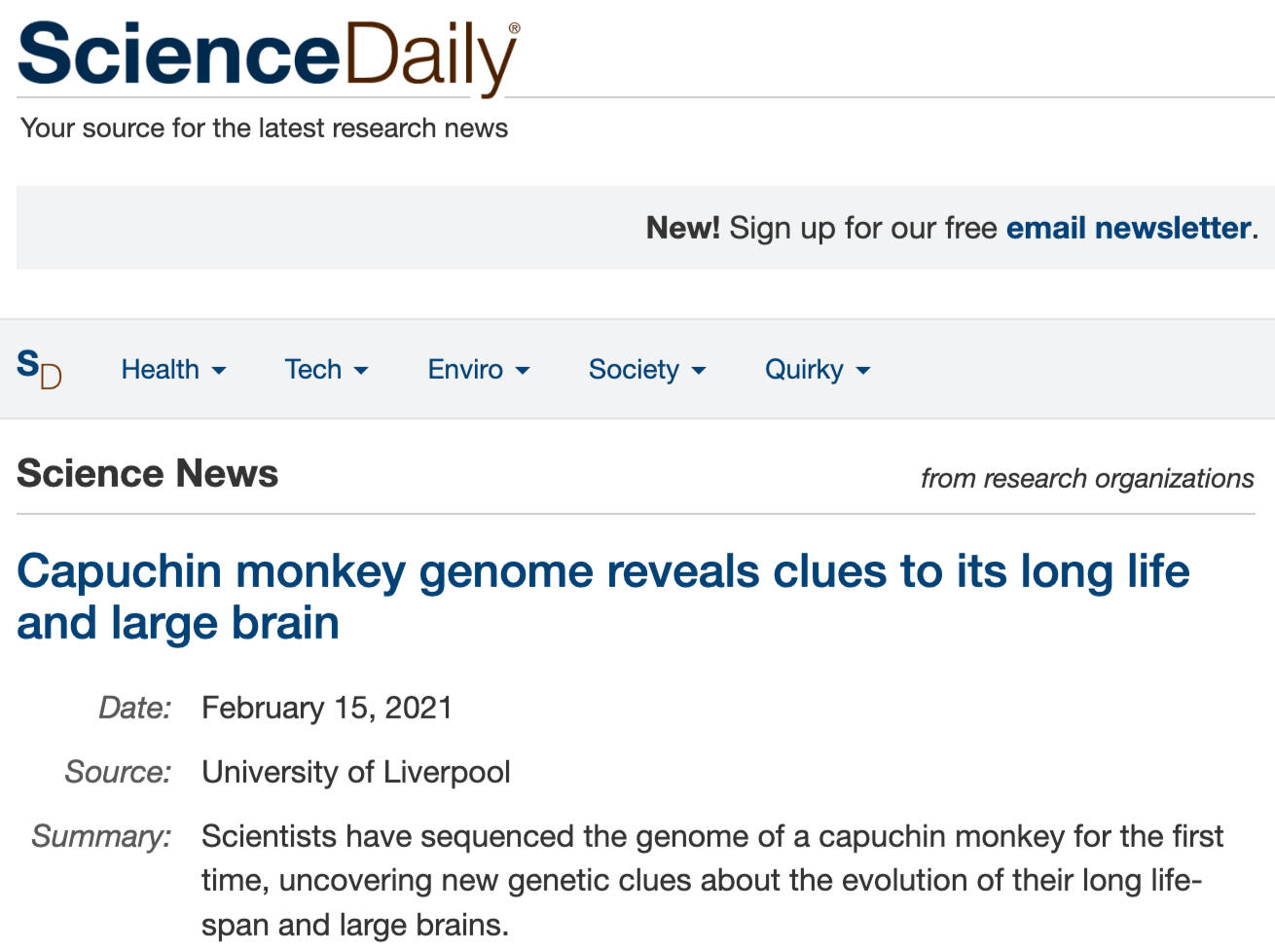Click the 'Your source for the latest research news' tagline
The width and height of the screenshot is (1275, 952).
pos(265,128)
